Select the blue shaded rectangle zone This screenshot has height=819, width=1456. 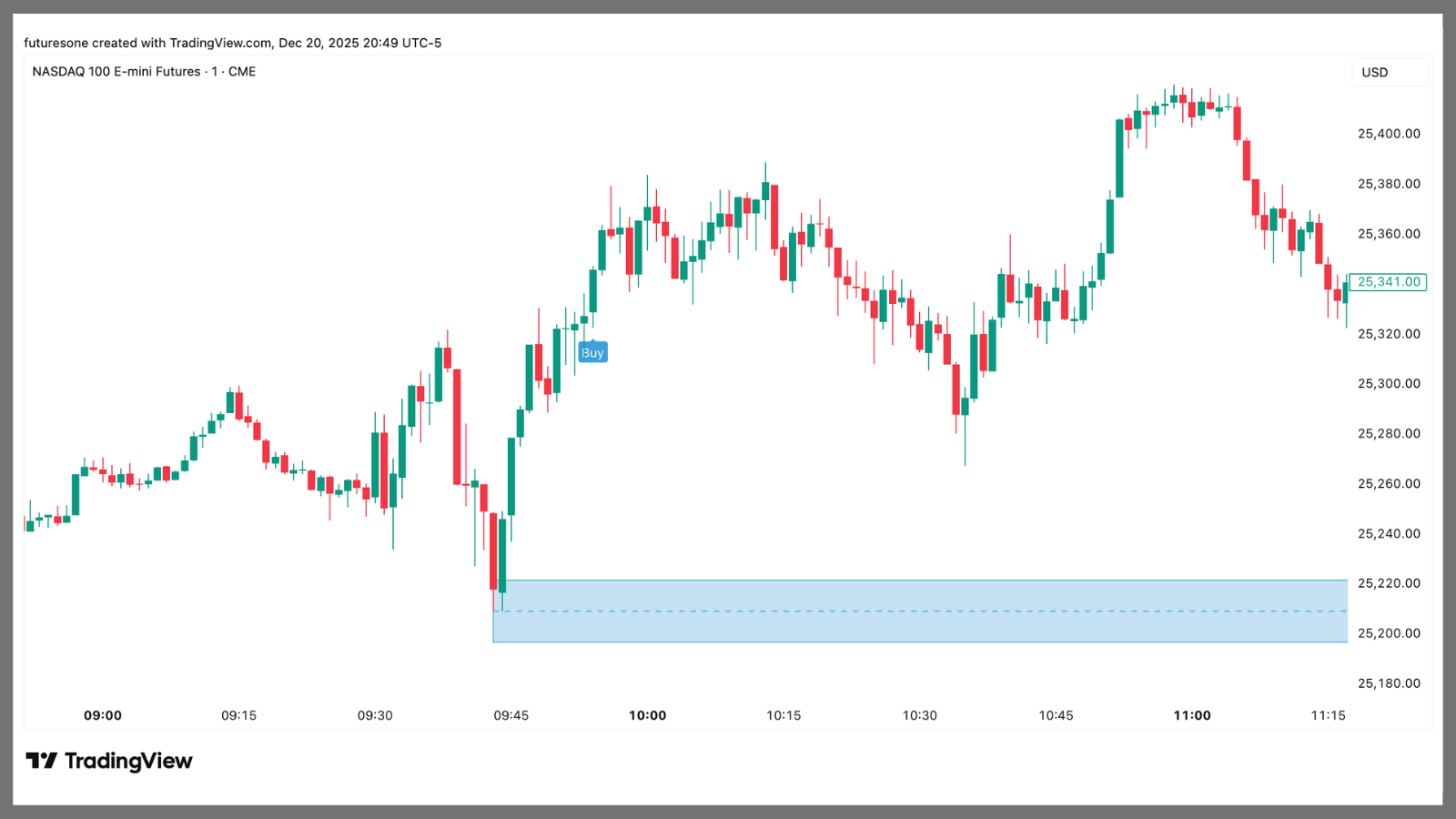919,626
